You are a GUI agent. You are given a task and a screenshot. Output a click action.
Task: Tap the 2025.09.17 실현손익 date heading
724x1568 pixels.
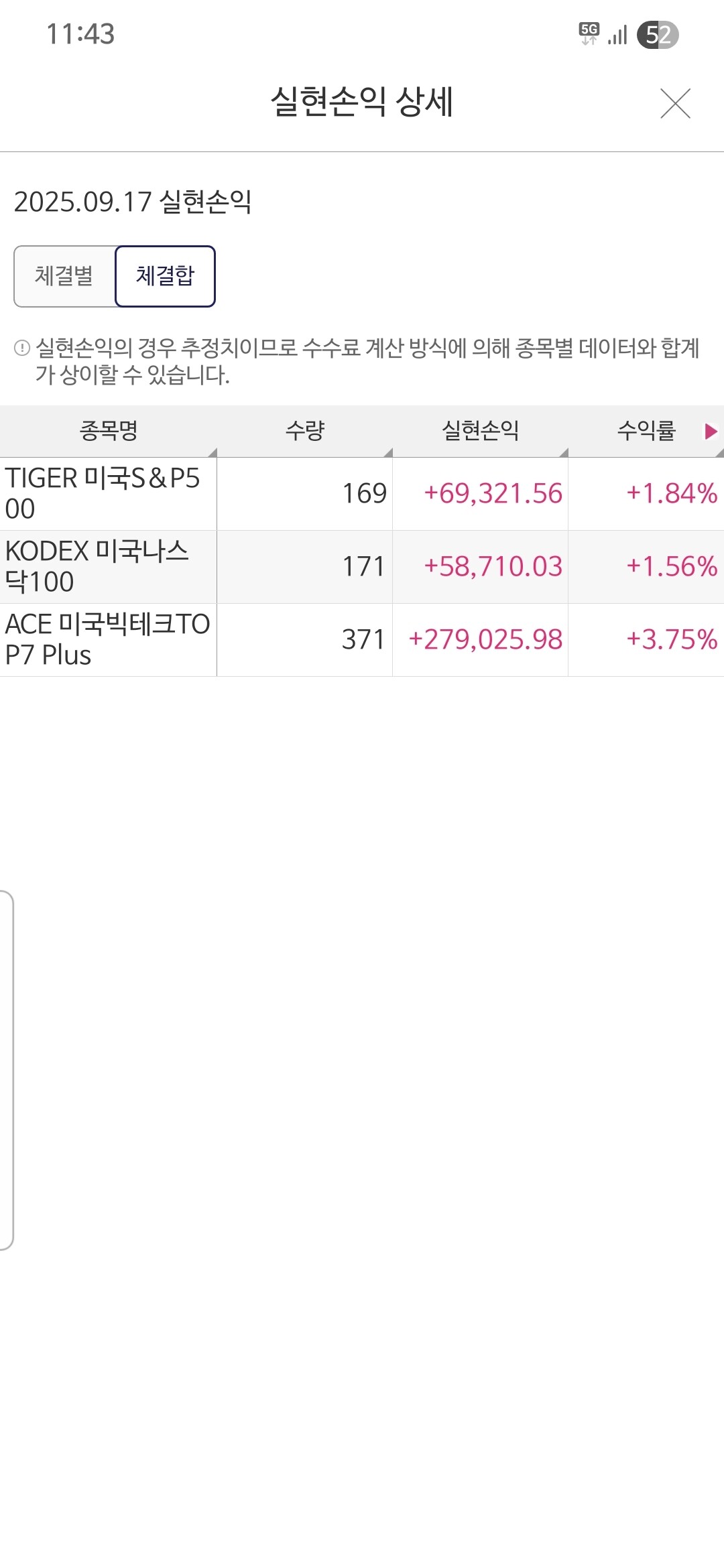point(133,202)
